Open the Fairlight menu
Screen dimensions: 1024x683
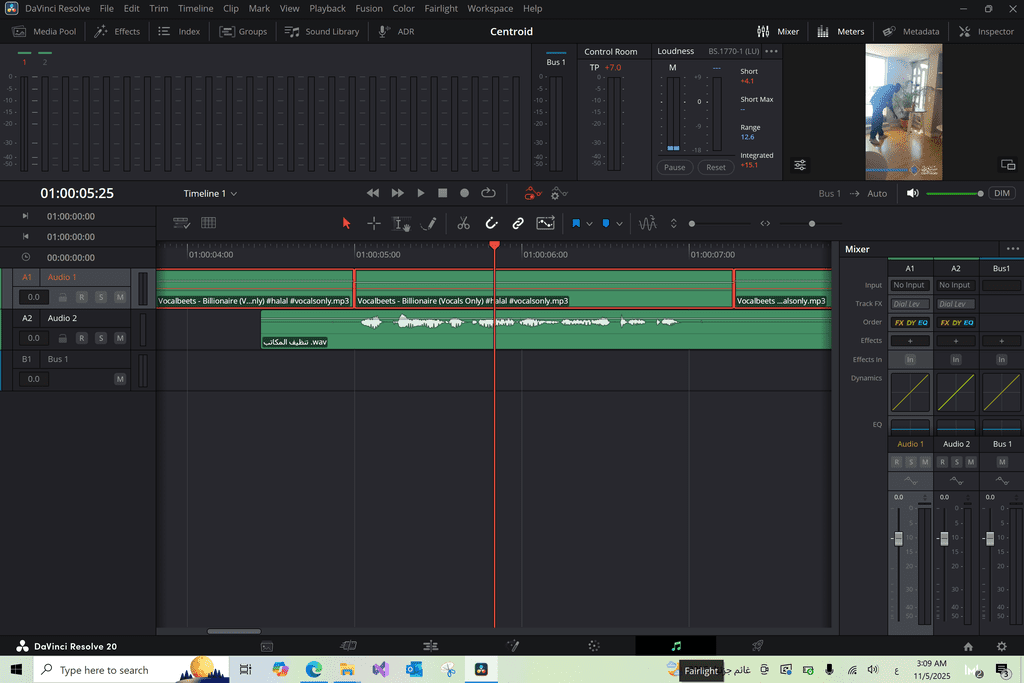click(440, 8)
